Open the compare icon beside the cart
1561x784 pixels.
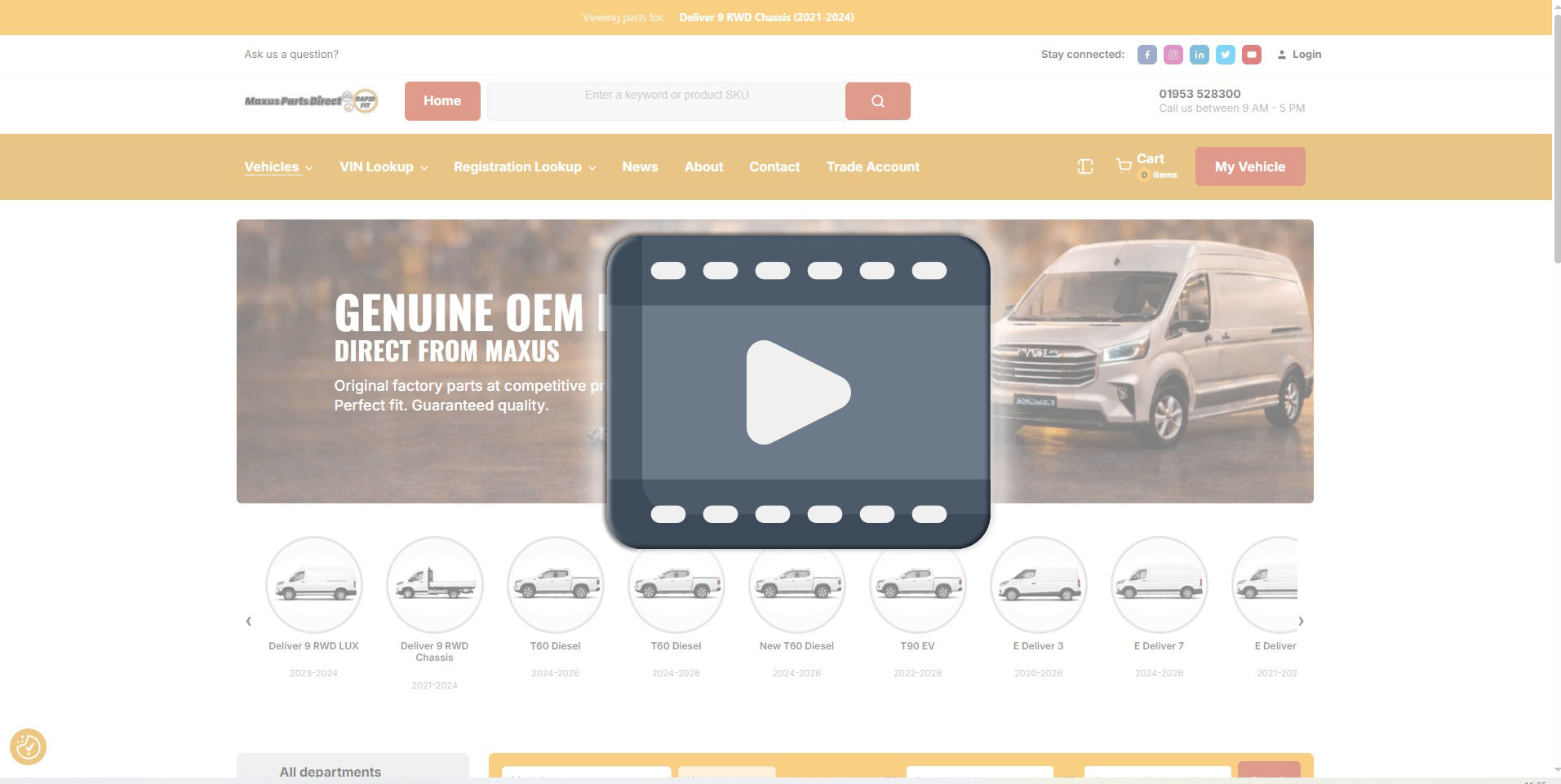[x=1084, y=166]
